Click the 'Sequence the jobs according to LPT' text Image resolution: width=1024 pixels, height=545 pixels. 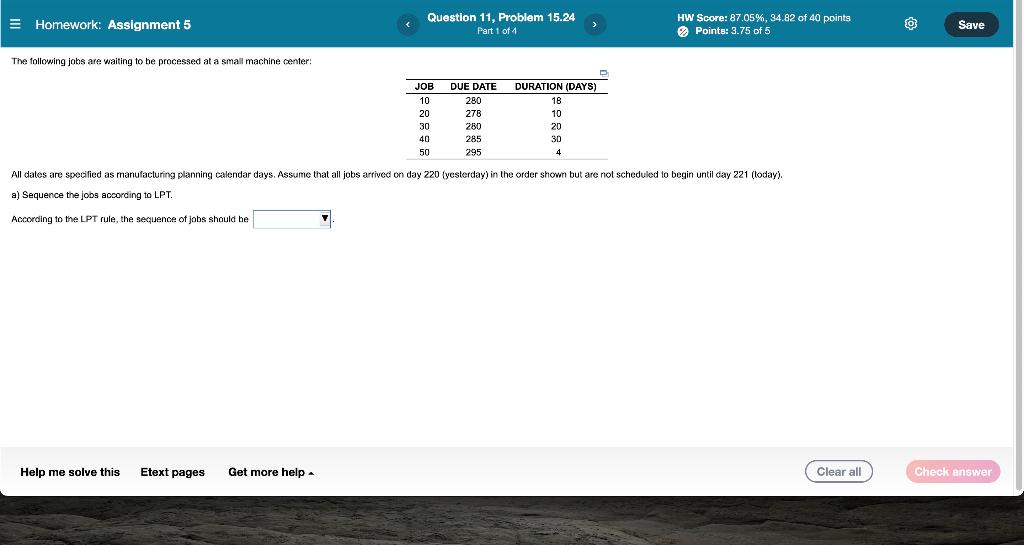pos(92,195)
